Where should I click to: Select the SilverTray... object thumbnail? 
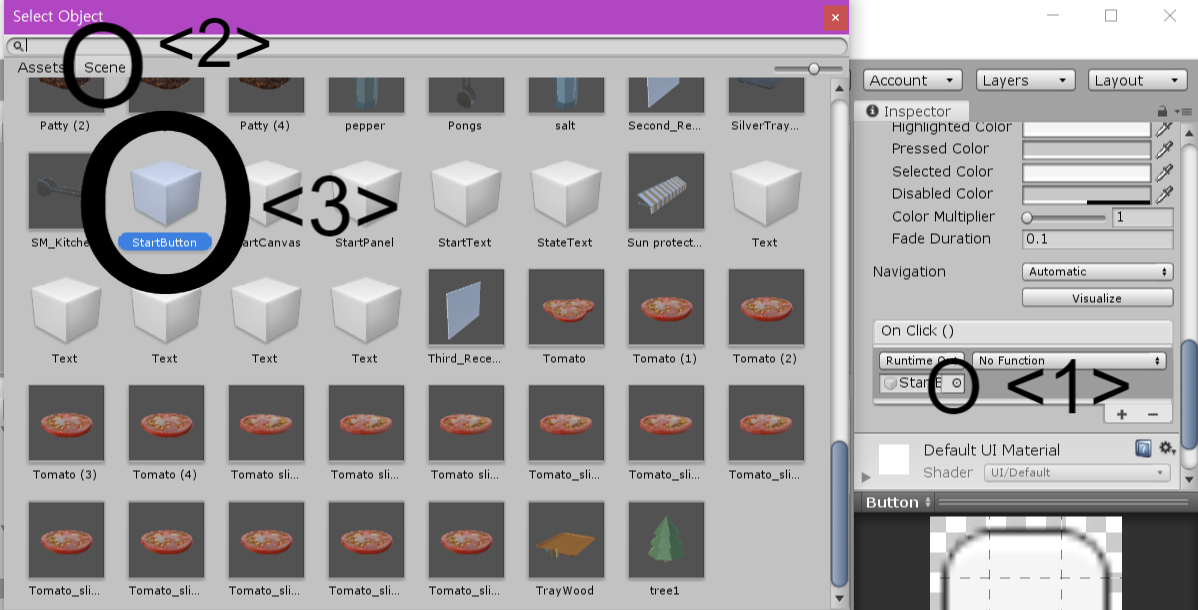click(x=766, y=95)
